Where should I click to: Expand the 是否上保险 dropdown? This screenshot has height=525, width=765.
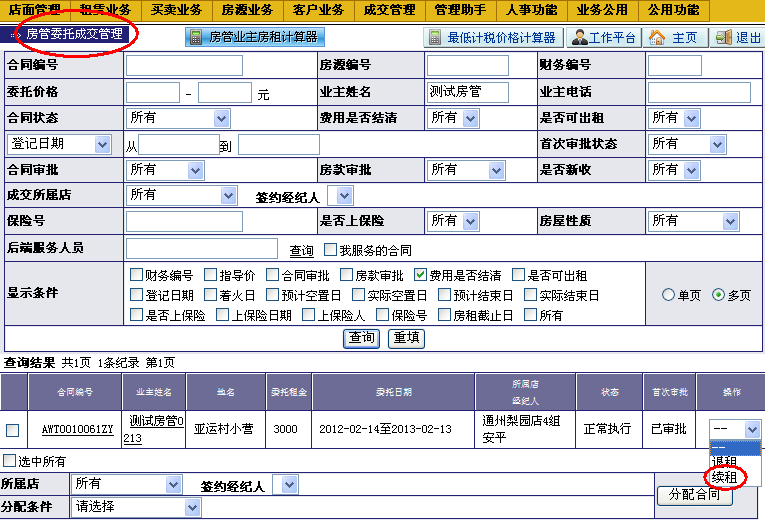[453, 221]
